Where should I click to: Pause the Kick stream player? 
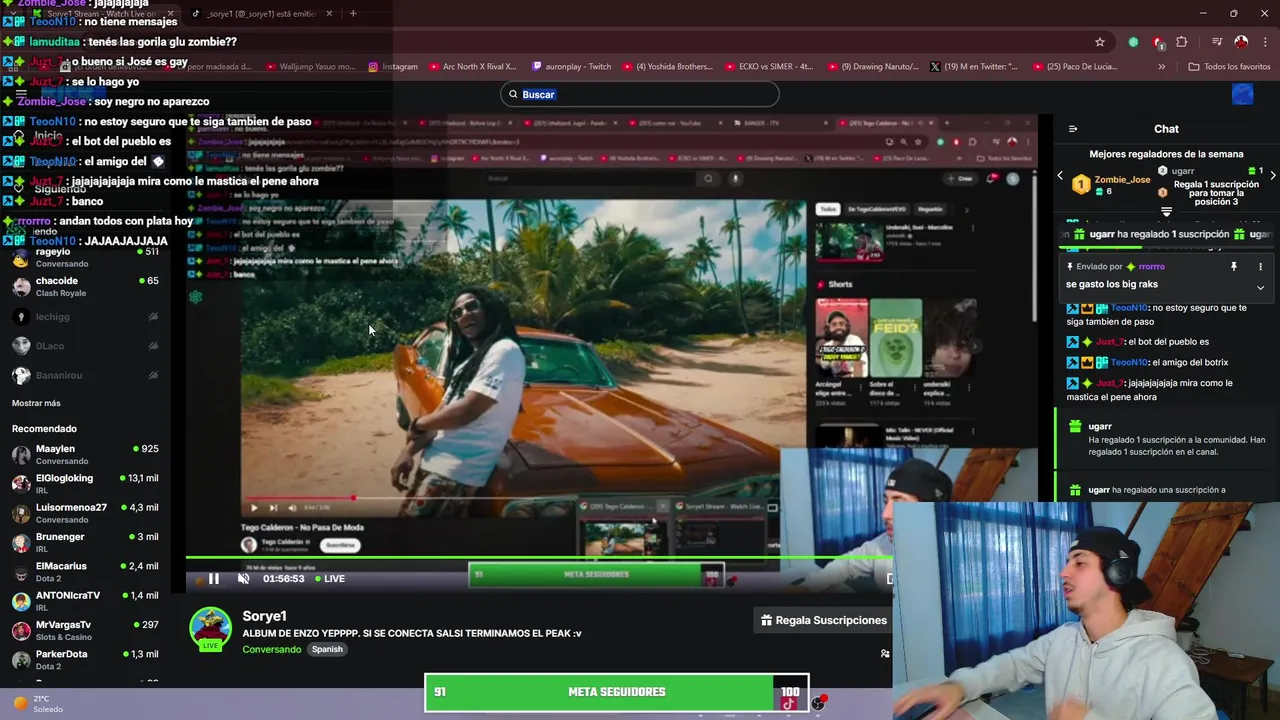tap(213, 578)
